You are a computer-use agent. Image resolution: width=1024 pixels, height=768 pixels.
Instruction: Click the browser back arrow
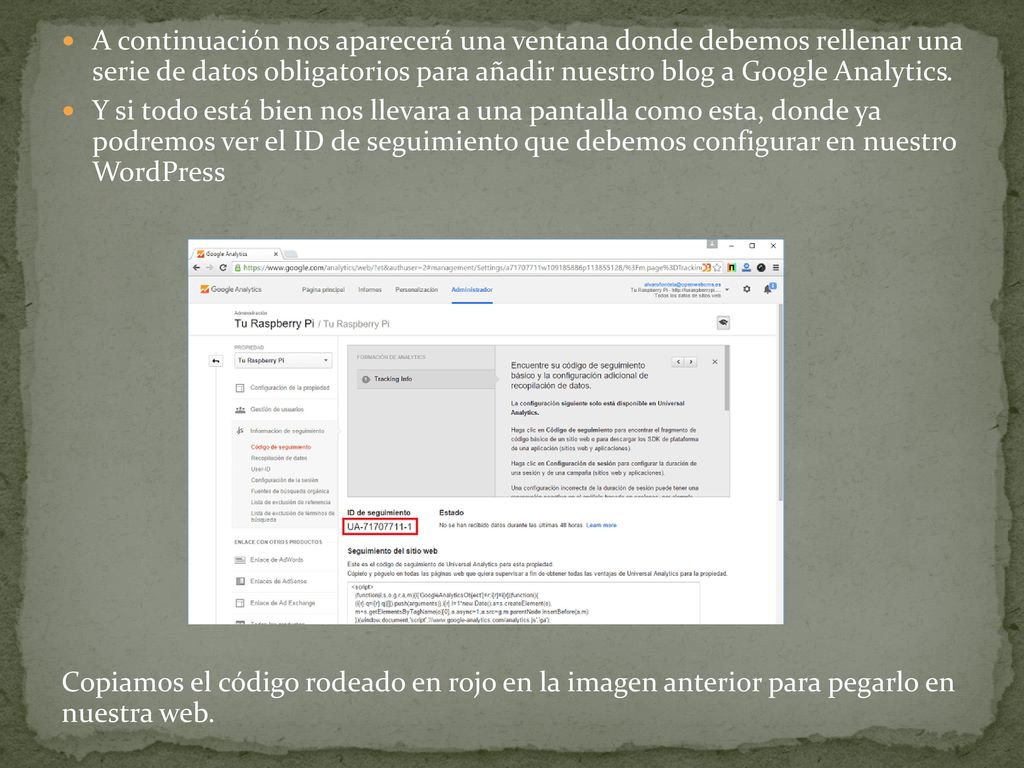click(x=197, y=268)
